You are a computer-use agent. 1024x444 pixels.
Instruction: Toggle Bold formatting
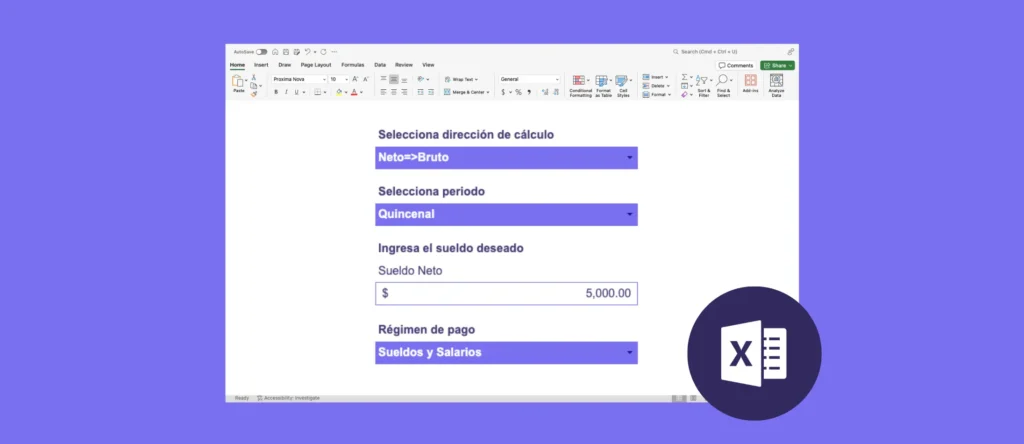pyautogui.click(x=276, y=92)
